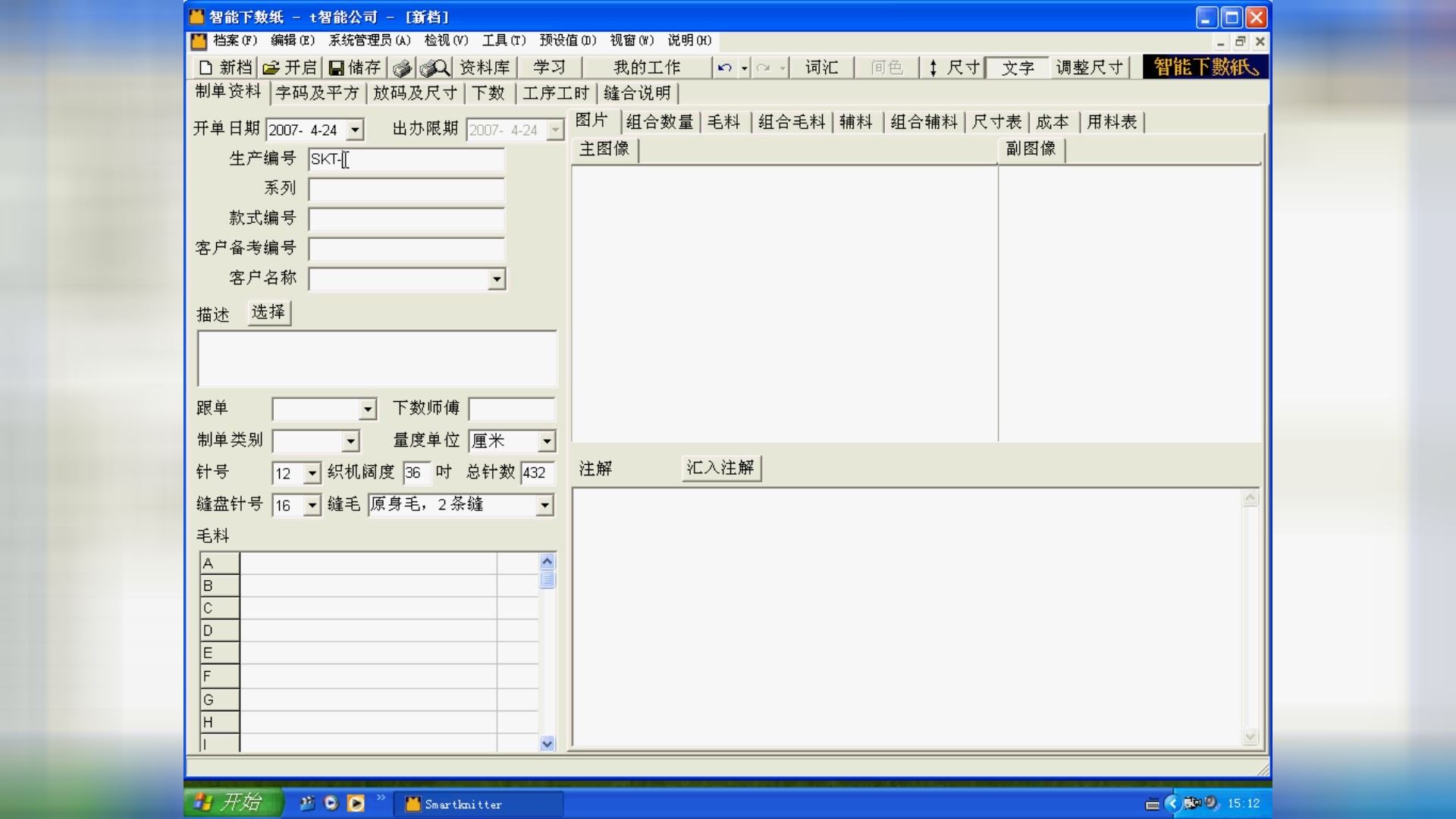Image resolution: width=1456 pixels, height=819 pixels.
Task: Expand quick launch chevron on taskbar
Action: (381, 797)
